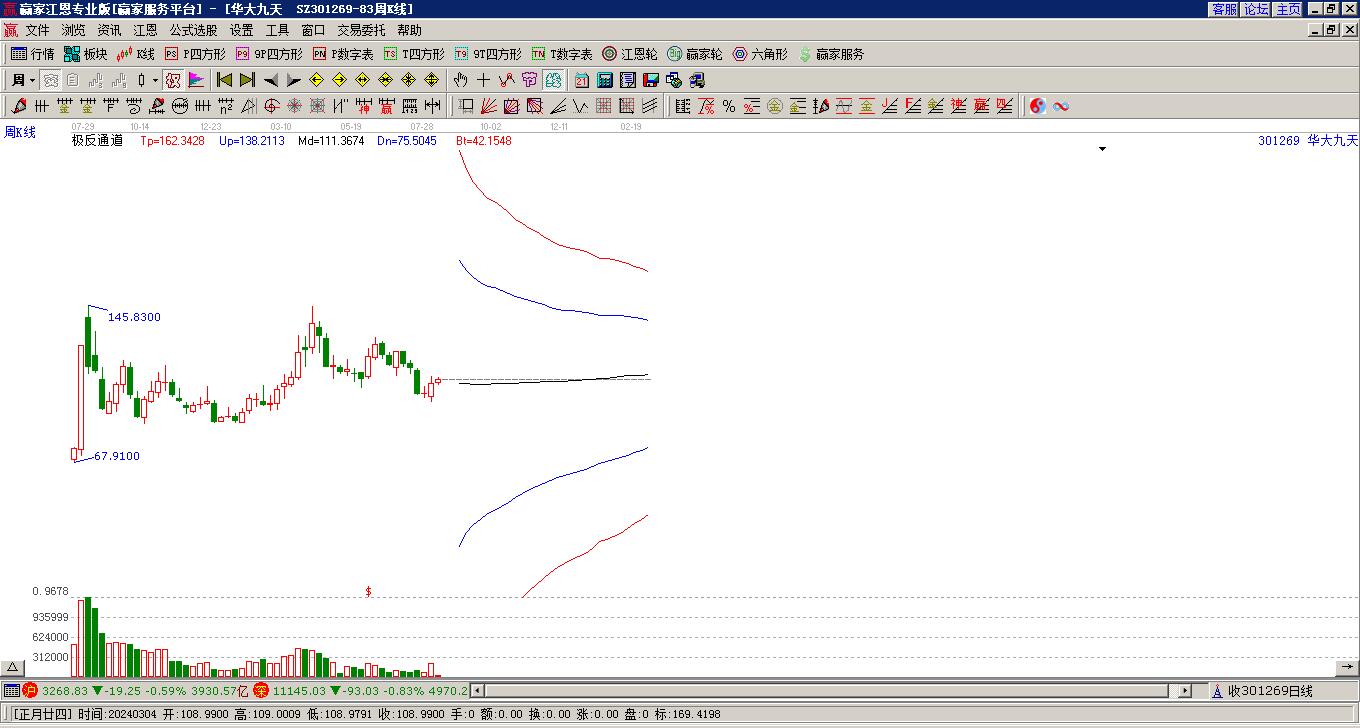Open the 9T四方形 tool
Image resolution: width=1360 pixels, height=728 pixels.
488,54
